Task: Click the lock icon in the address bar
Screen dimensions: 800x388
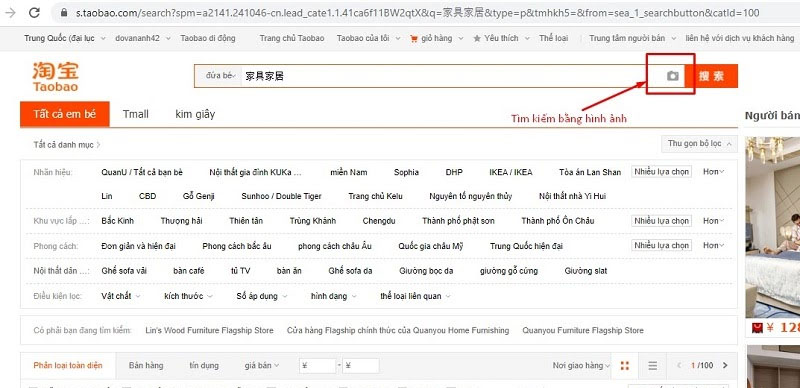Action: pos(64,13)
